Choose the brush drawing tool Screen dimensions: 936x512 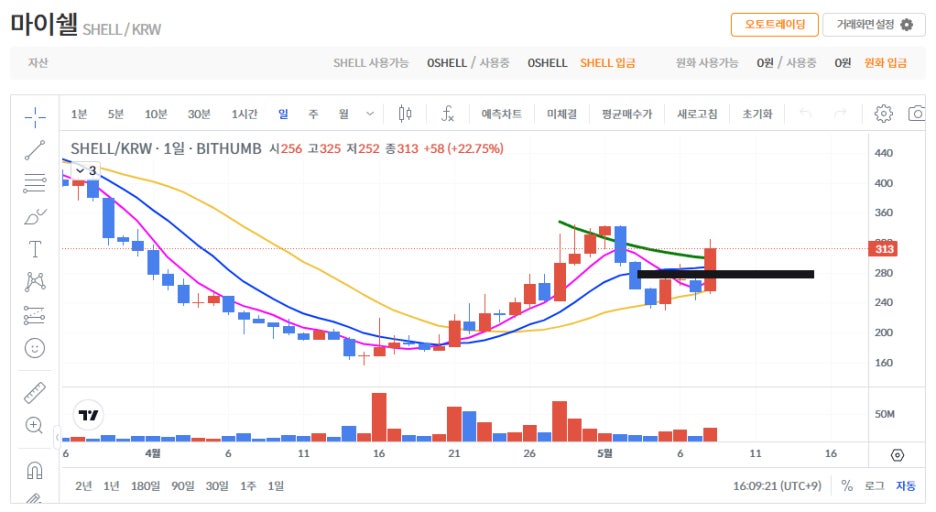(x=35, y=216)
